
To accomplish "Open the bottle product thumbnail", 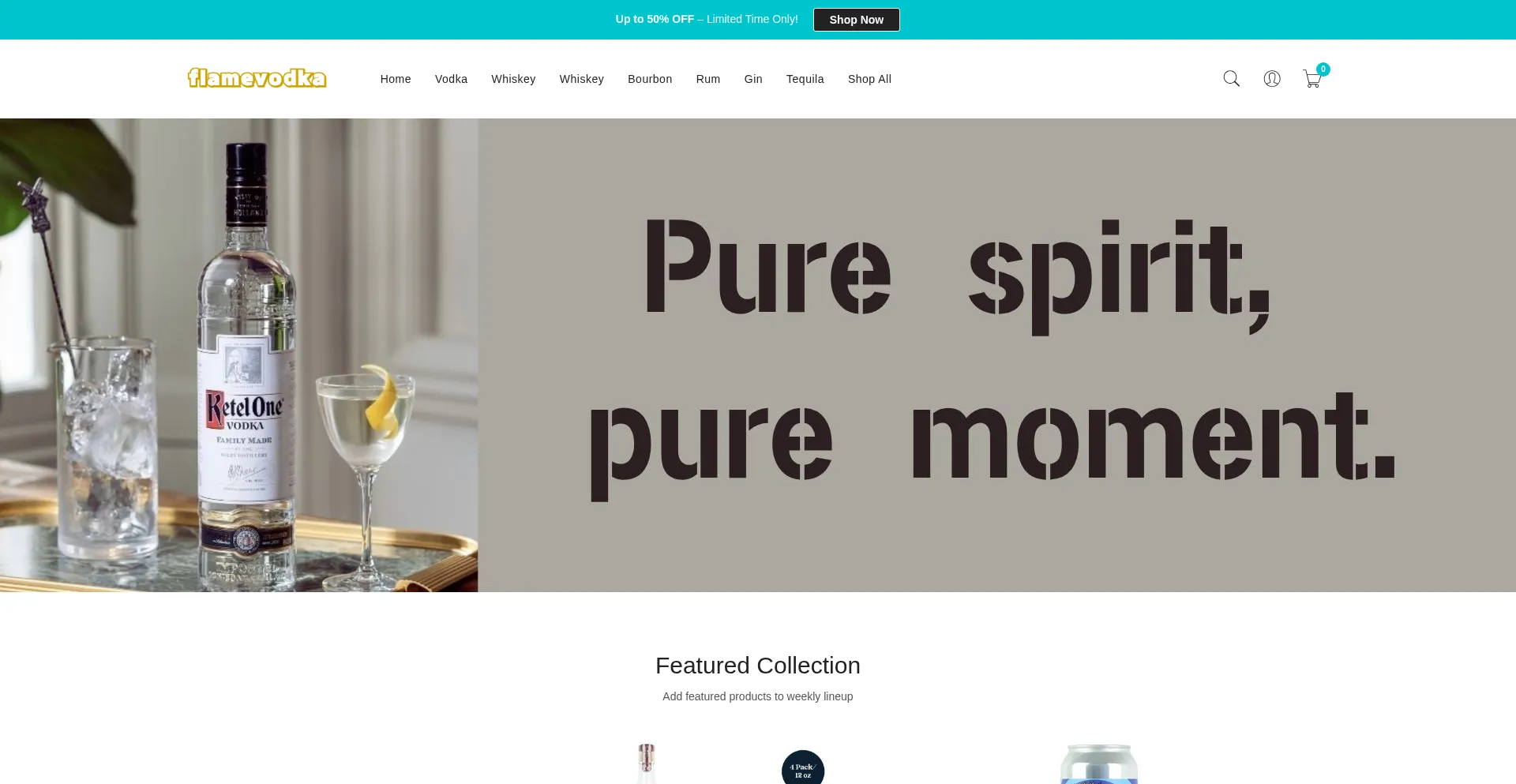I will pyautogui.click(x=647, y=763).
